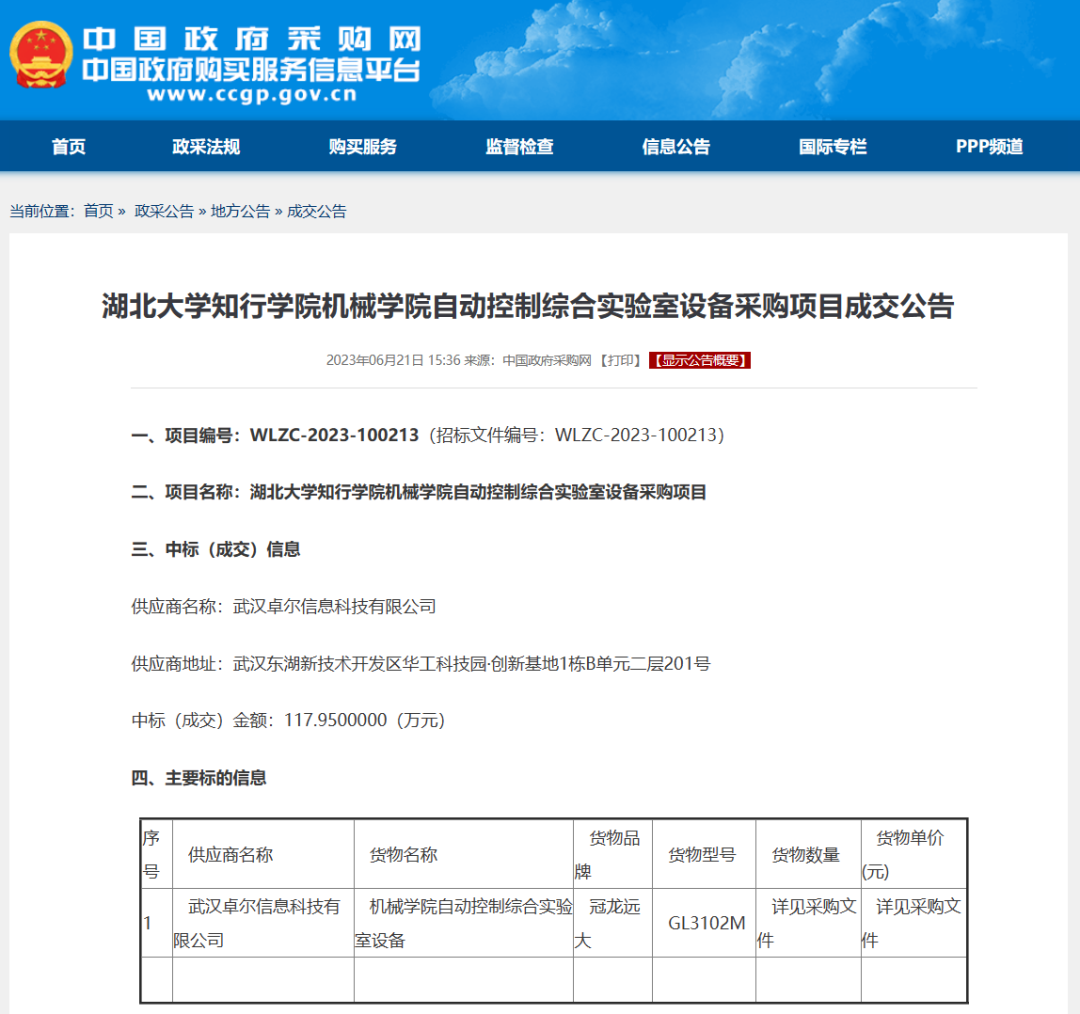Click supplier name line 武汉卓尔信息科技有限公司
This screenshot has height=1014, width=1080.
pyautogui.click(x=284, y=607)
